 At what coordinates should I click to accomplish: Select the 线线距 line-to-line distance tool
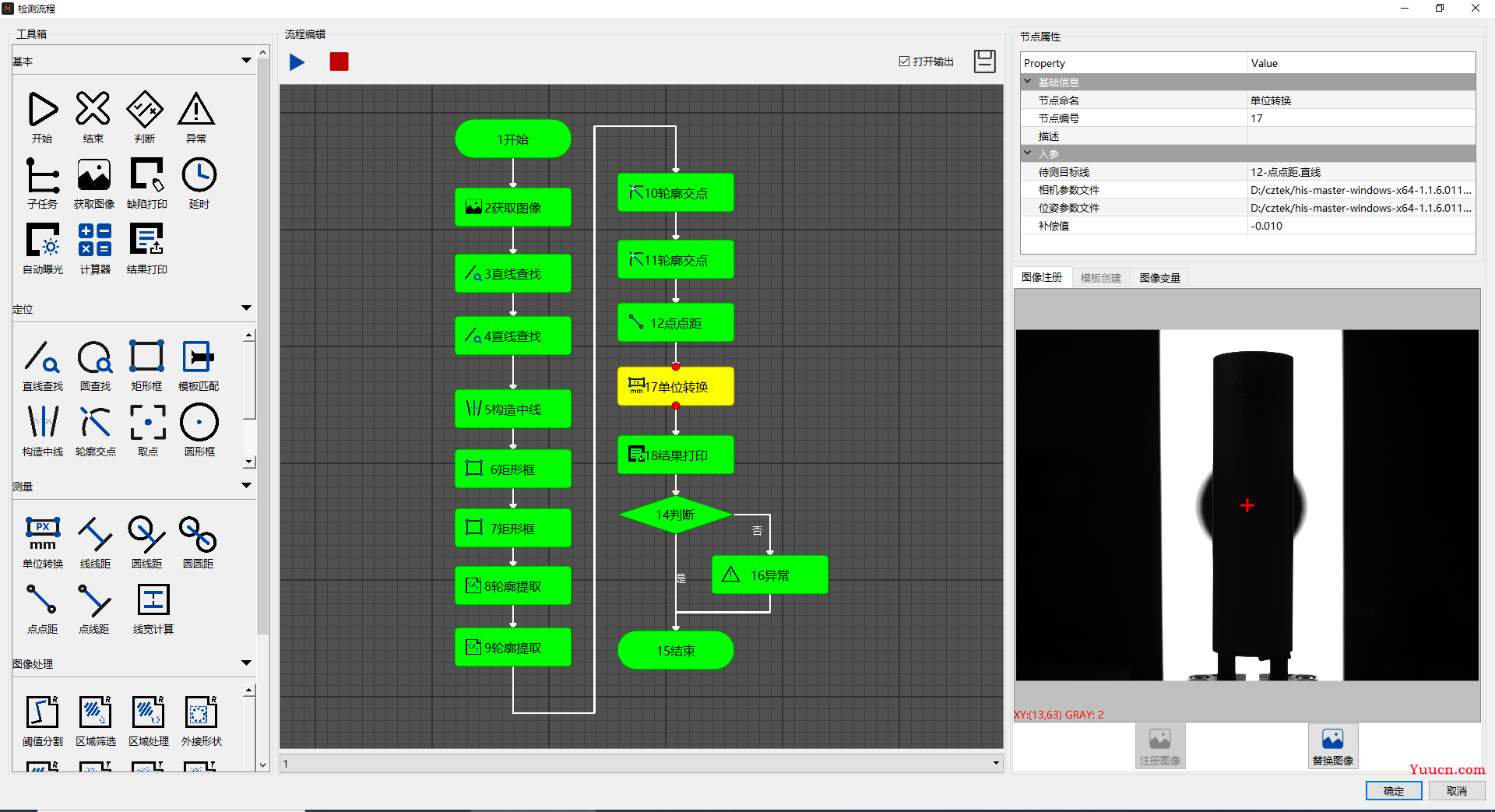tap(95, 534)
